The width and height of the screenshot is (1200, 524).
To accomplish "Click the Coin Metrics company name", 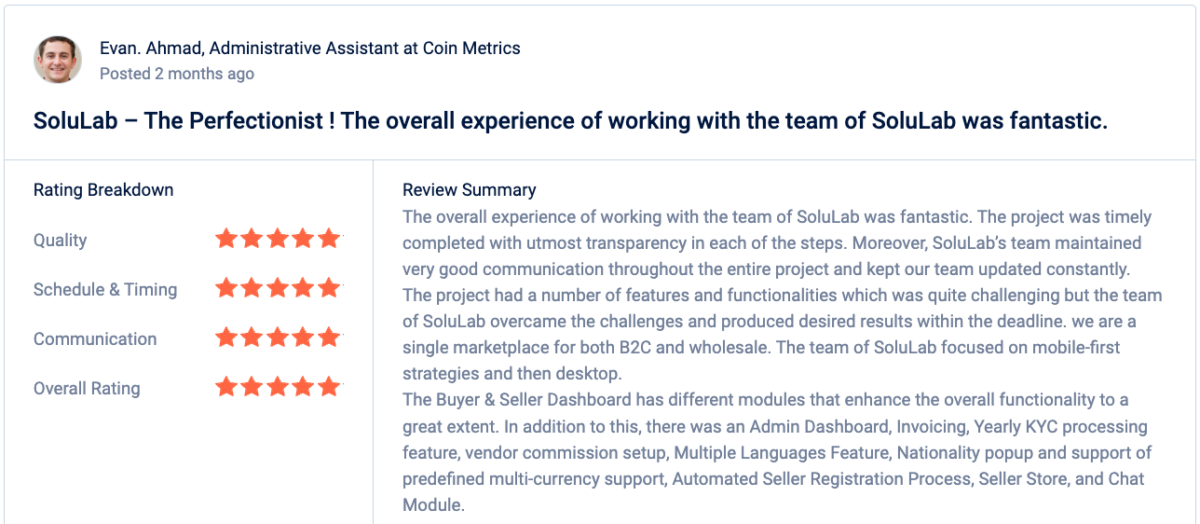I will click(x=470, y=48).
